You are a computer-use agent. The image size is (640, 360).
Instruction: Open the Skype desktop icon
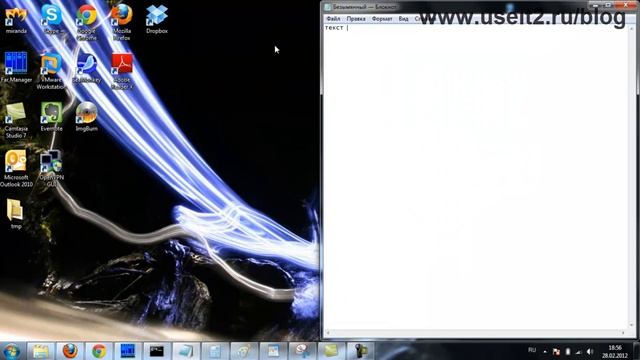pos(51,20)
